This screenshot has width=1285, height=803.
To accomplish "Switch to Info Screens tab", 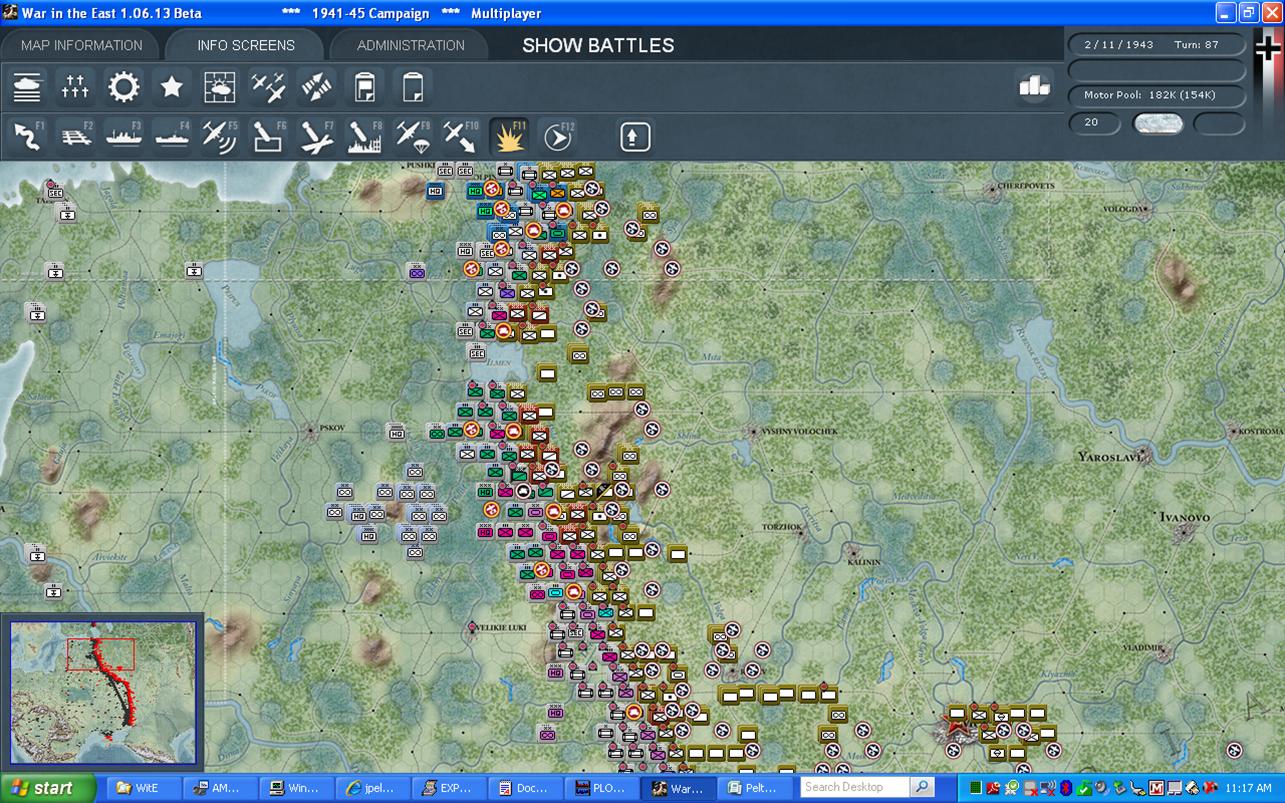I will click(x=246, y=45).
